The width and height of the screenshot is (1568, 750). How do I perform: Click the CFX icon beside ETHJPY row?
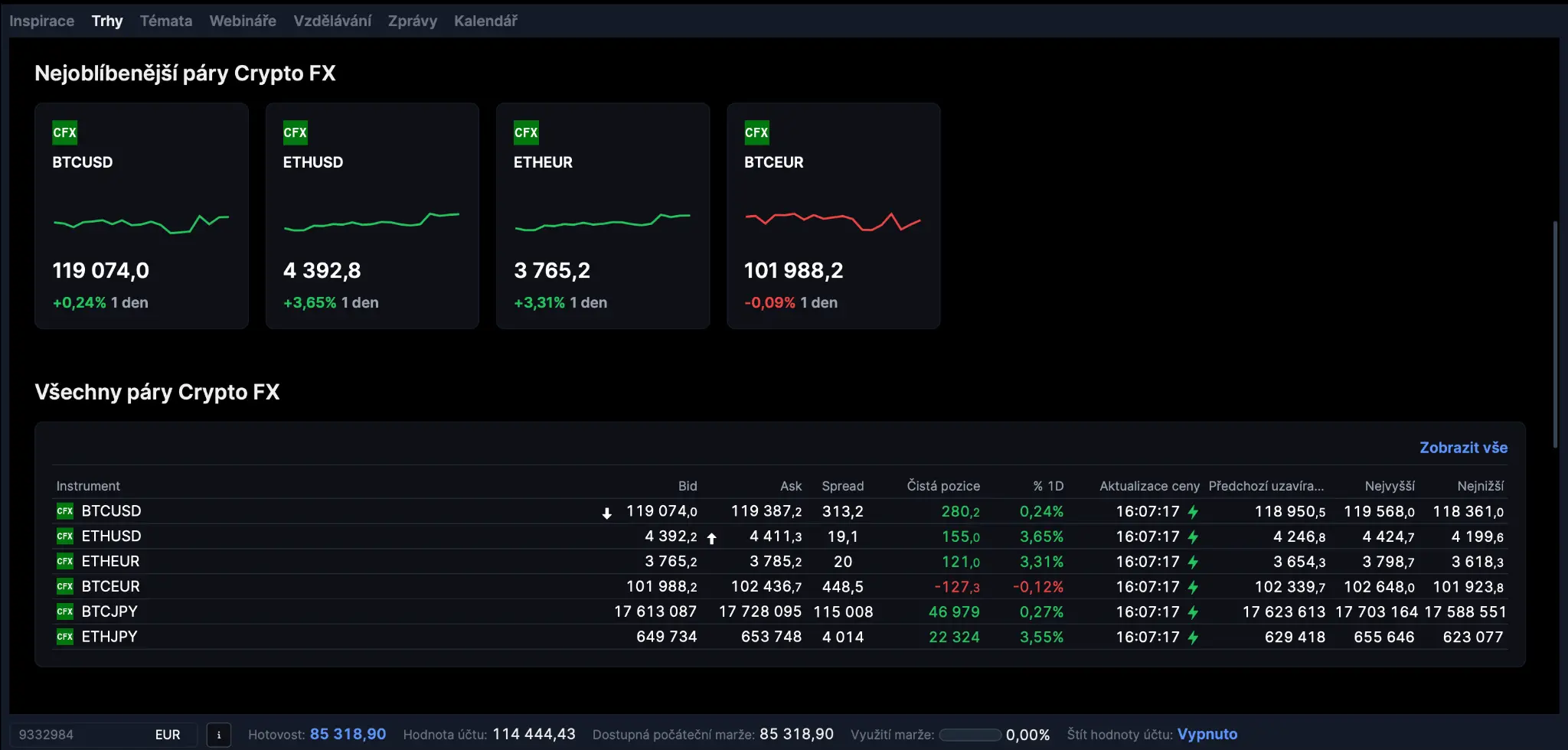pyautogui.click(x=65, y=637)
